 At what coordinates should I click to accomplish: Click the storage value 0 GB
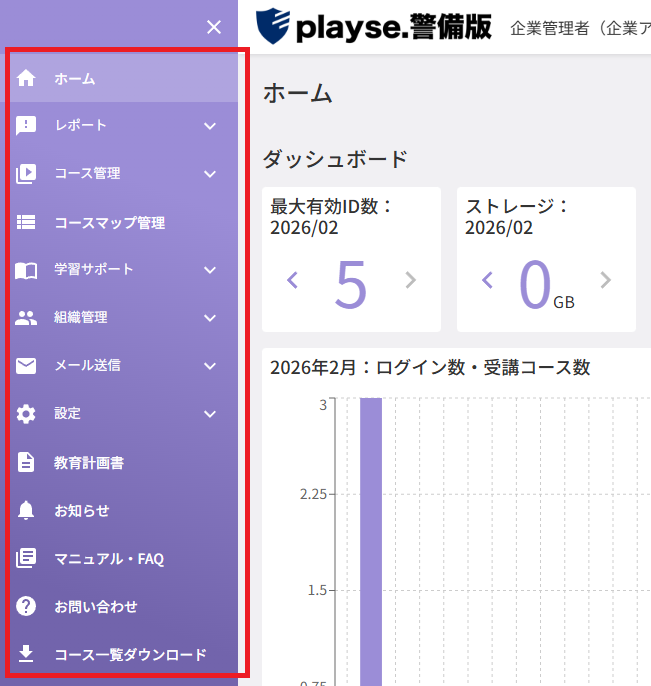[546, 285]
